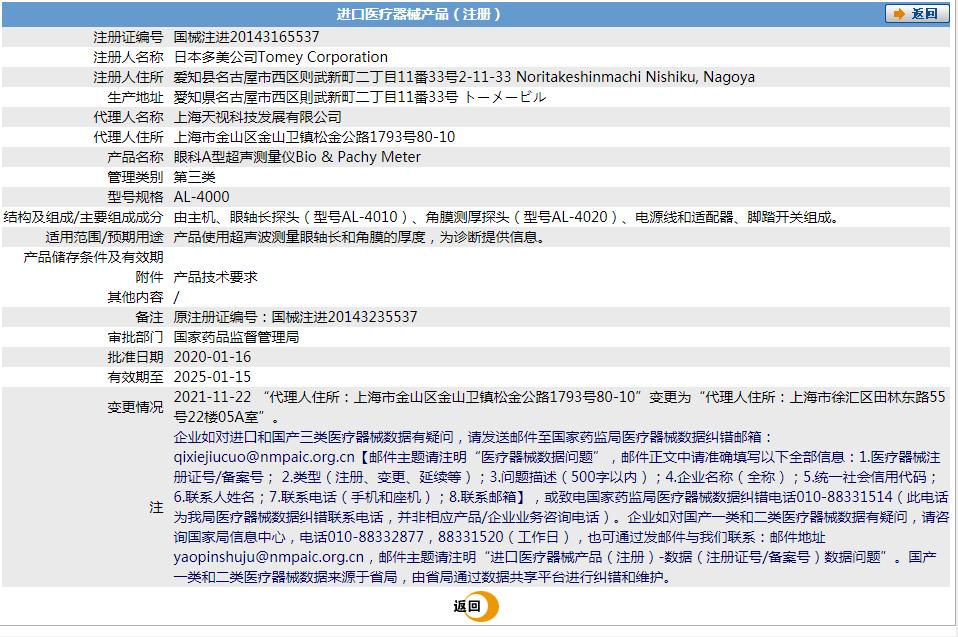Click the structure composition text starting 由主机
This screenshot has width=958, height=637.
507,217
